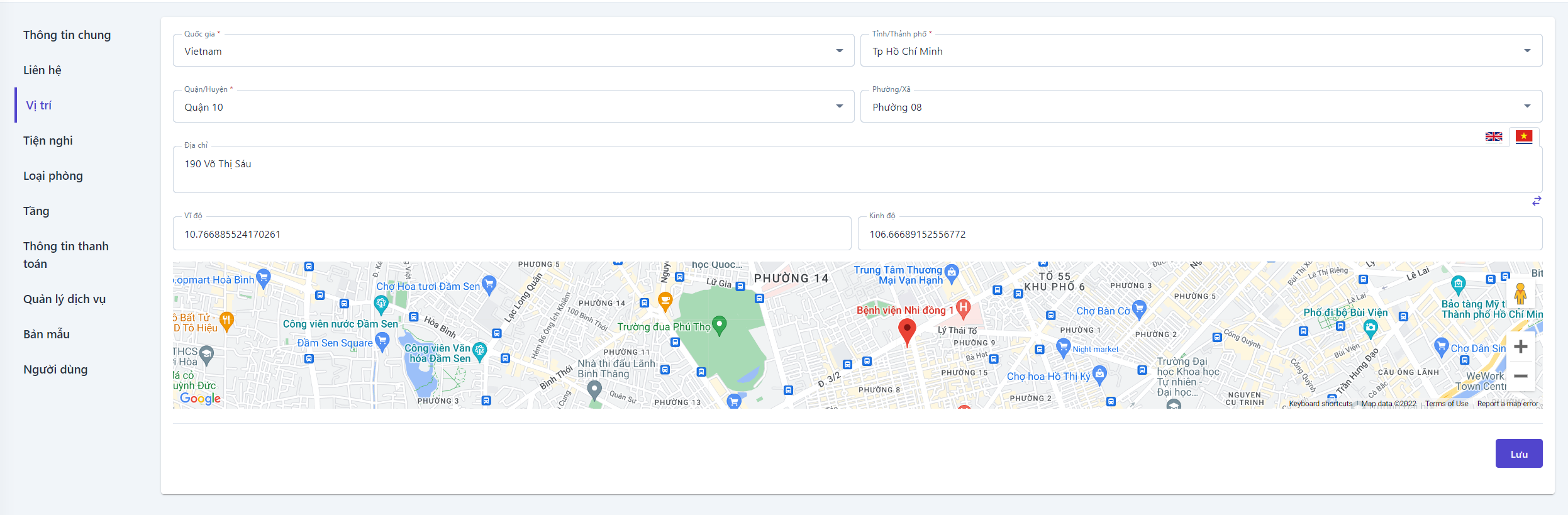
Task: Switch address language to English flag
Action: [1493, 136]
